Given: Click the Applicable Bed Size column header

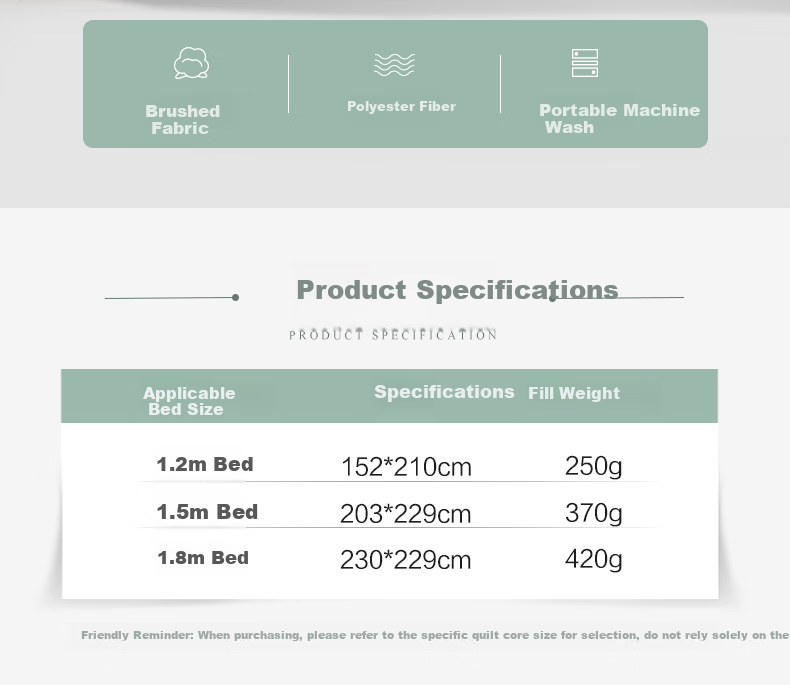Looking at the screenshot, I should pos(189,401).
